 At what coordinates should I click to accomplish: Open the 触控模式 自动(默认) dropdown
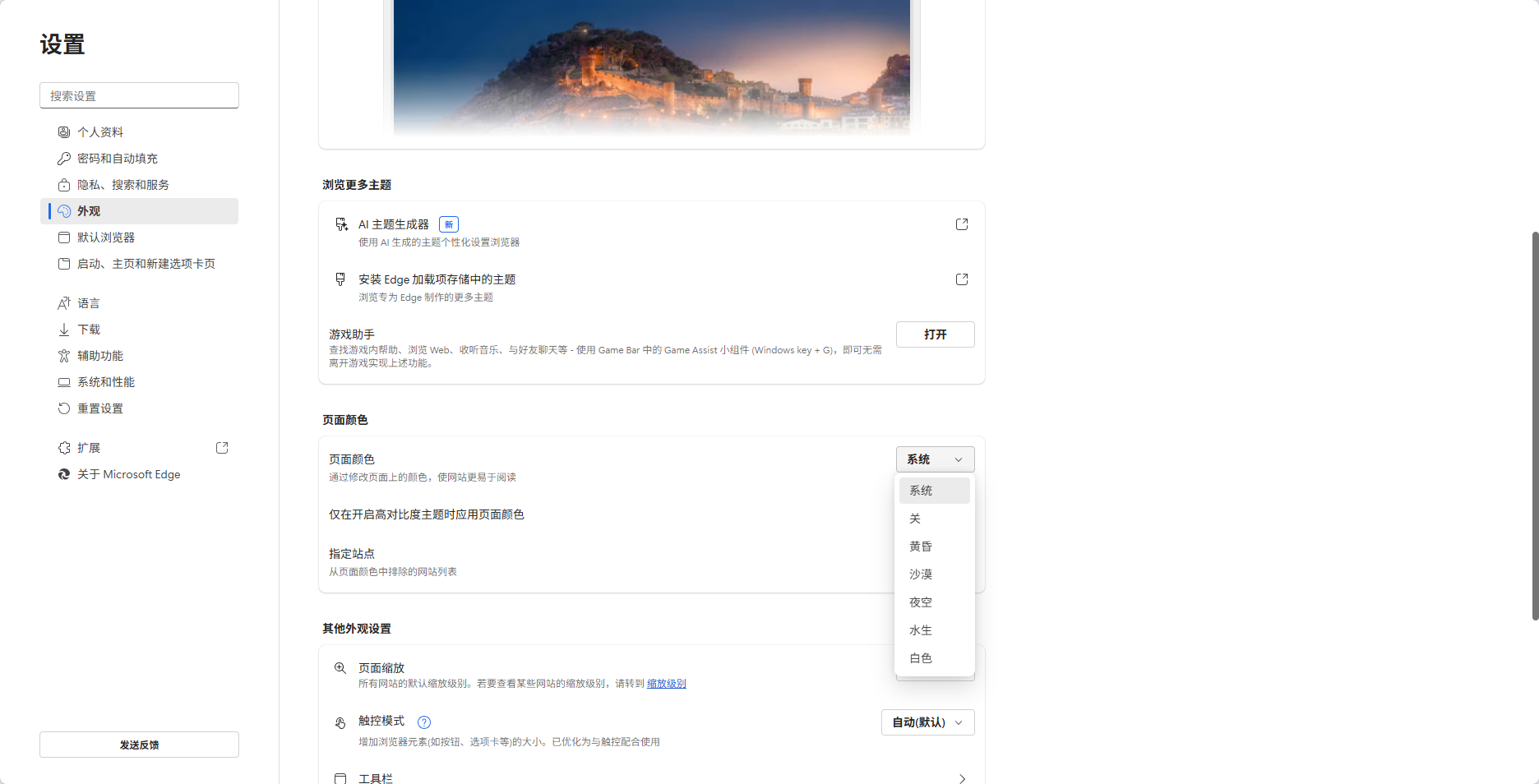point(927,722)
